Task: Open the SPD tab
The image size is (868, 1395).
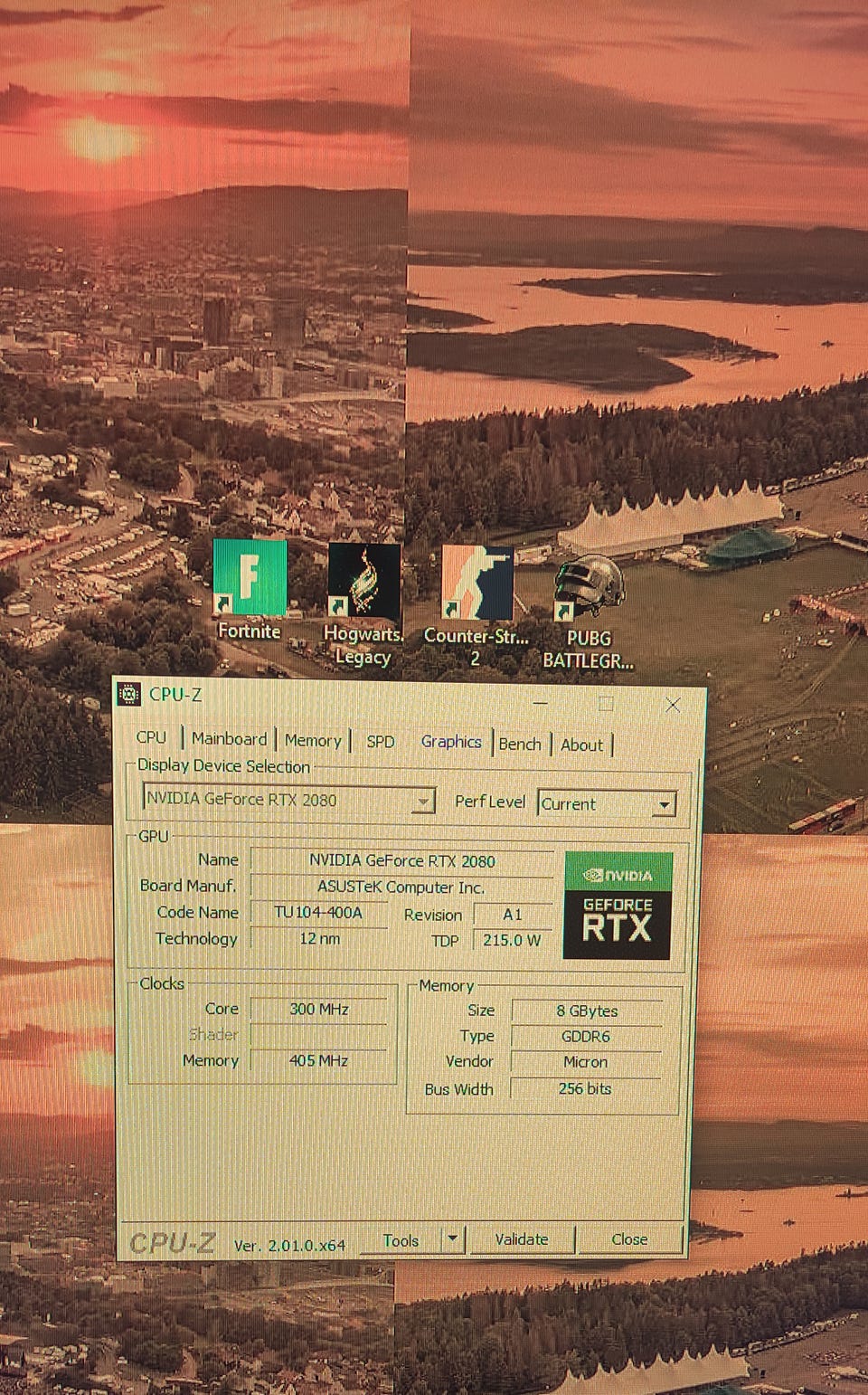Action: 381,742
